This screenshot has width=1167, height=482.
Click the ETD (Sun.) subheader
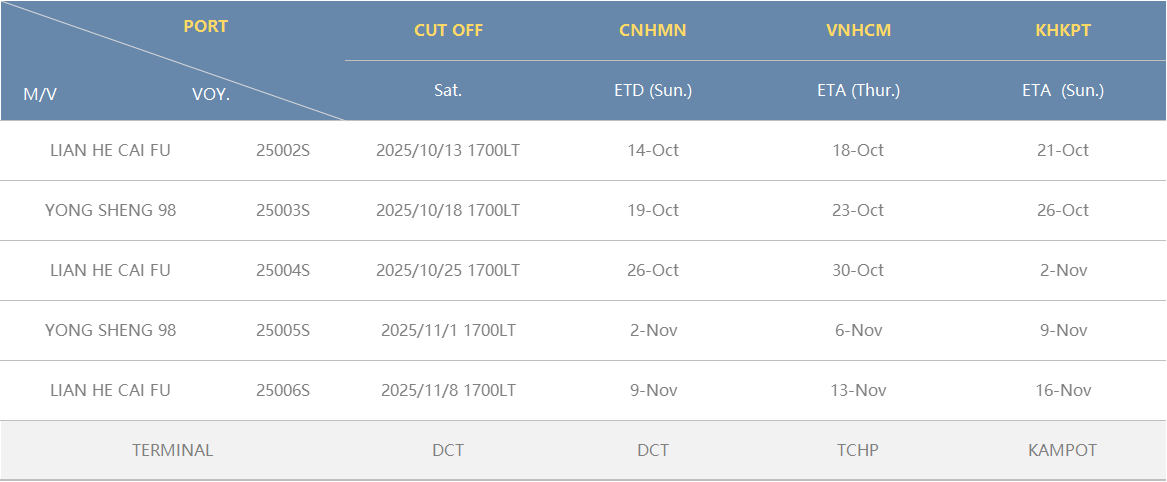pos(652,90)
